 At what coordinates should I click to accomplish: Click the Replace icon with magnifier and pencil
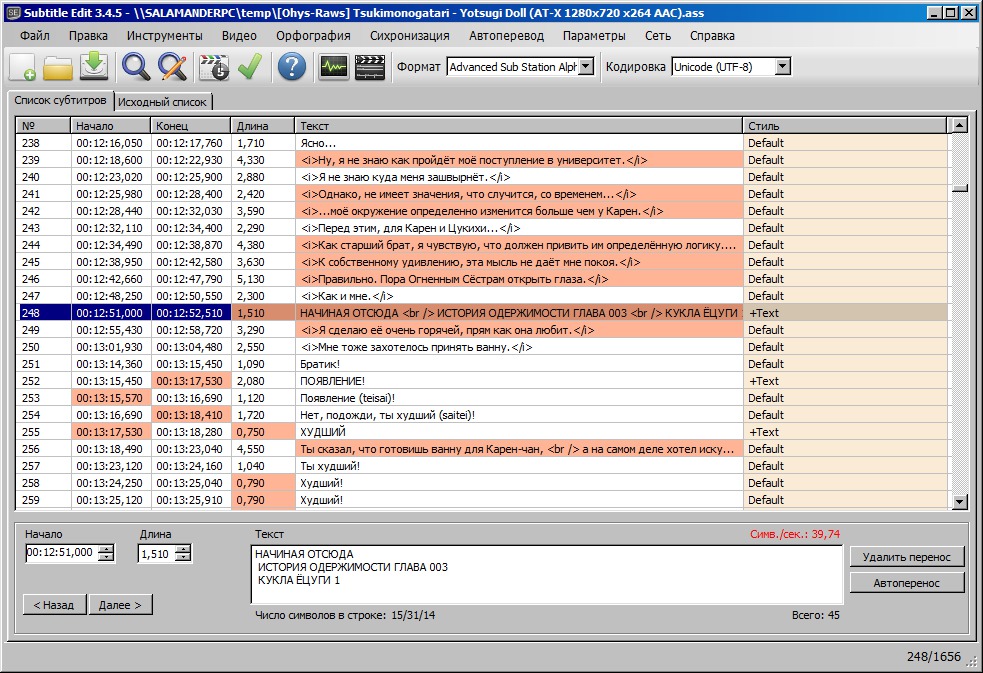(x=173, y=67)
